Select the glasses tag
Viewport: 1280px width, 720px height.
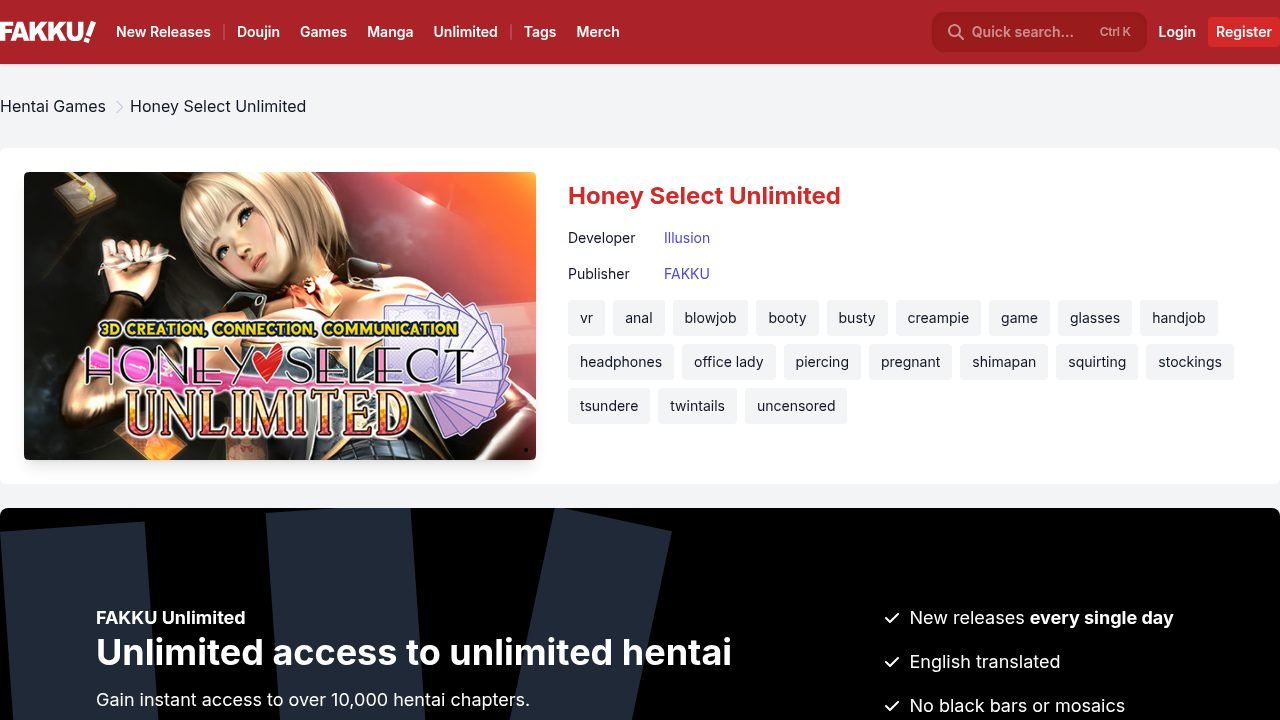coord(1095,318)
